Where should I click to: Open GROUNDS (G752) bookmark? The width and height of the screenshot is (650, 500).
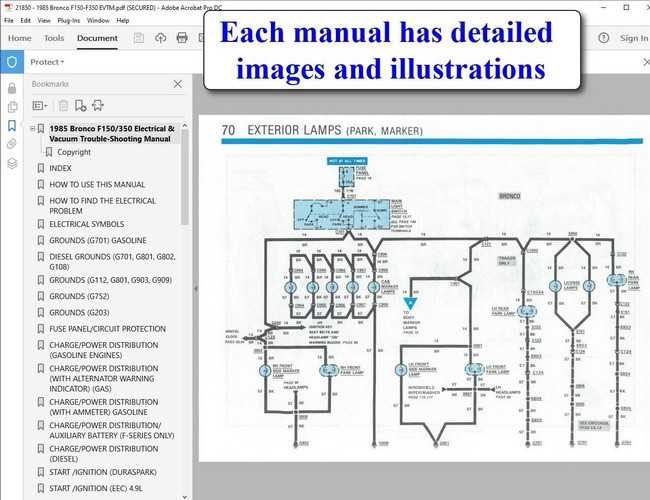[79, 296]
